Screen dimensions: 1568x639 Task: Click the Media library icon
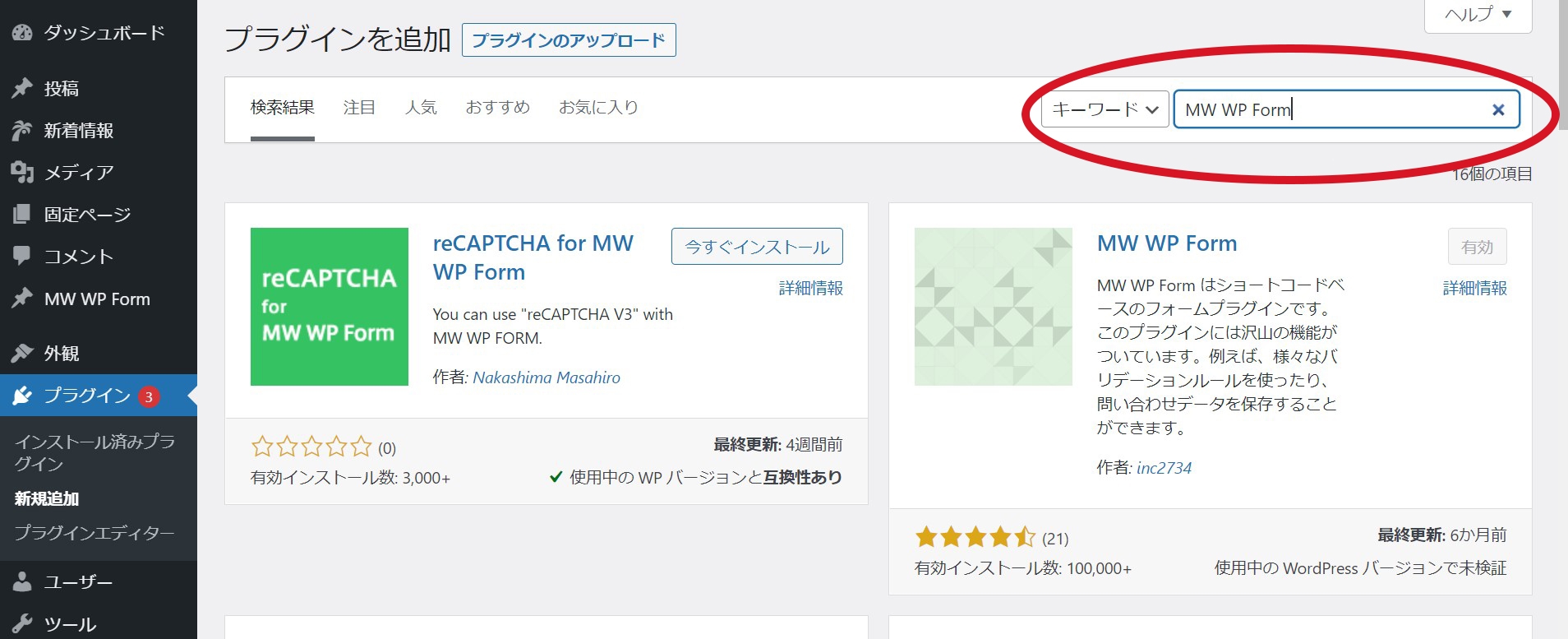(x=22, y=172)
